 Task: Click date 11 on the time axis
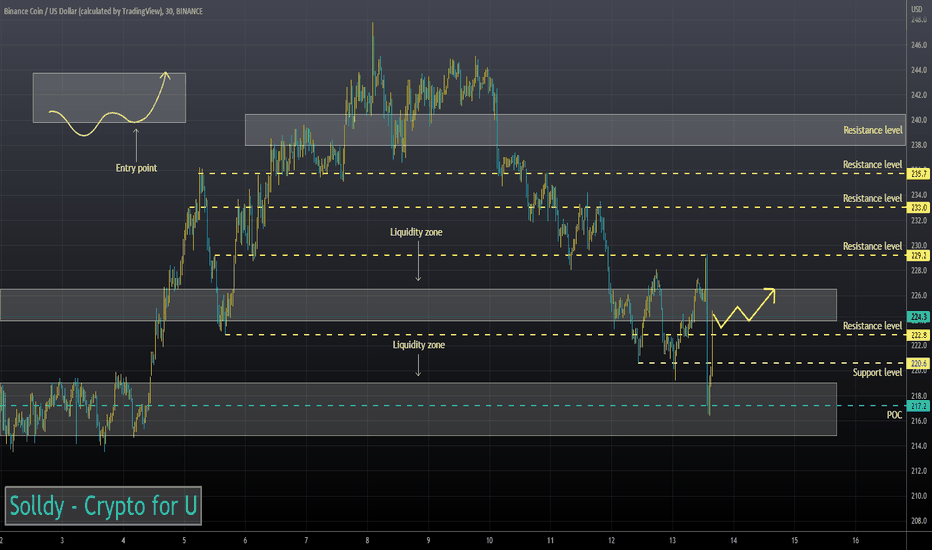(550, 540)
